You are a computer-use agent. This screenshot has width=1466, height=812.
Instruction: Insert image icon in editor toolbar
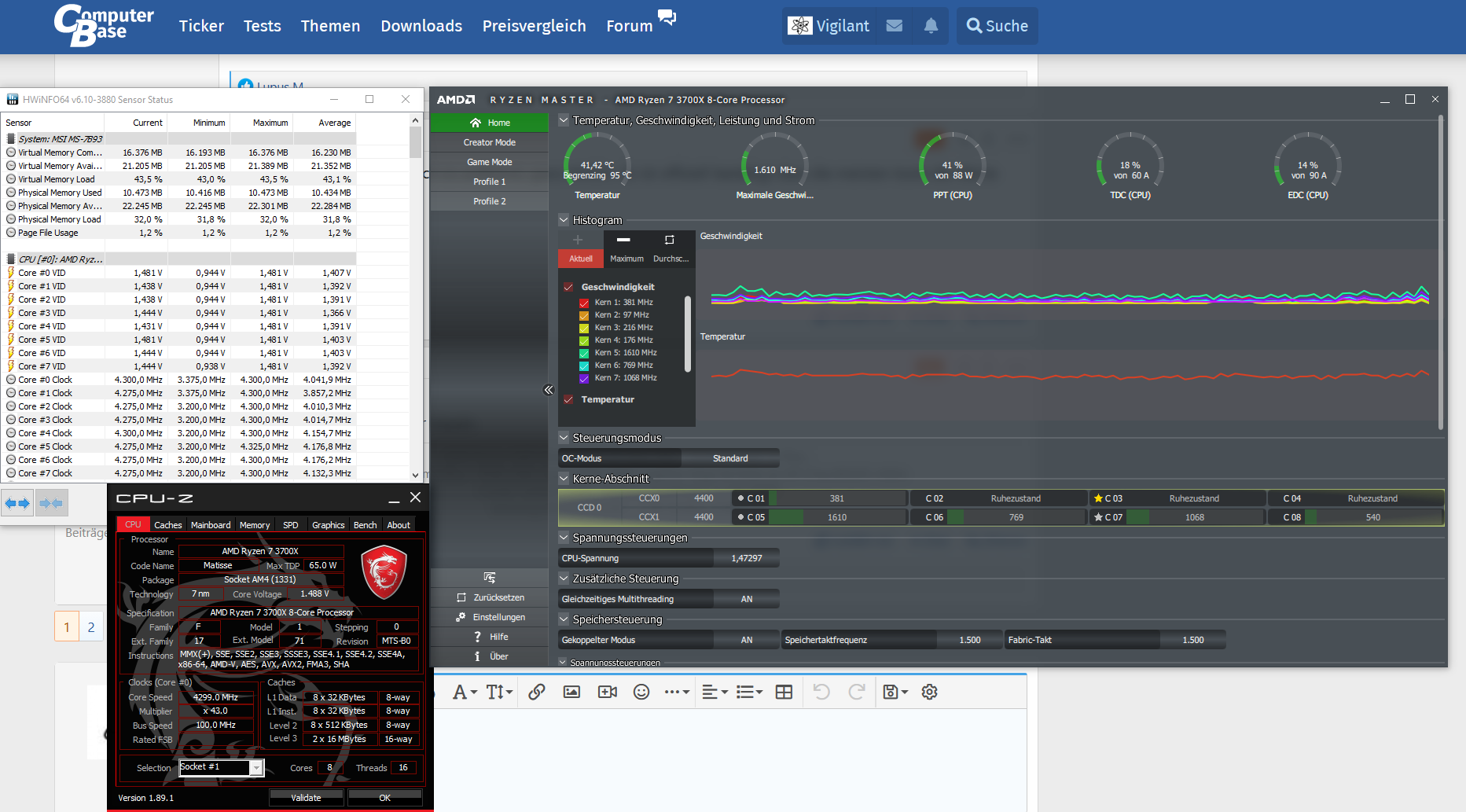click(x=571, y=692)
